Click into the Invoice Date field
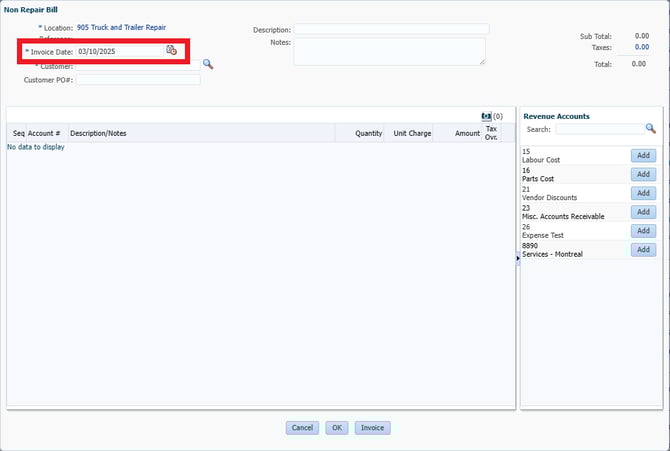 coord(118,50)
